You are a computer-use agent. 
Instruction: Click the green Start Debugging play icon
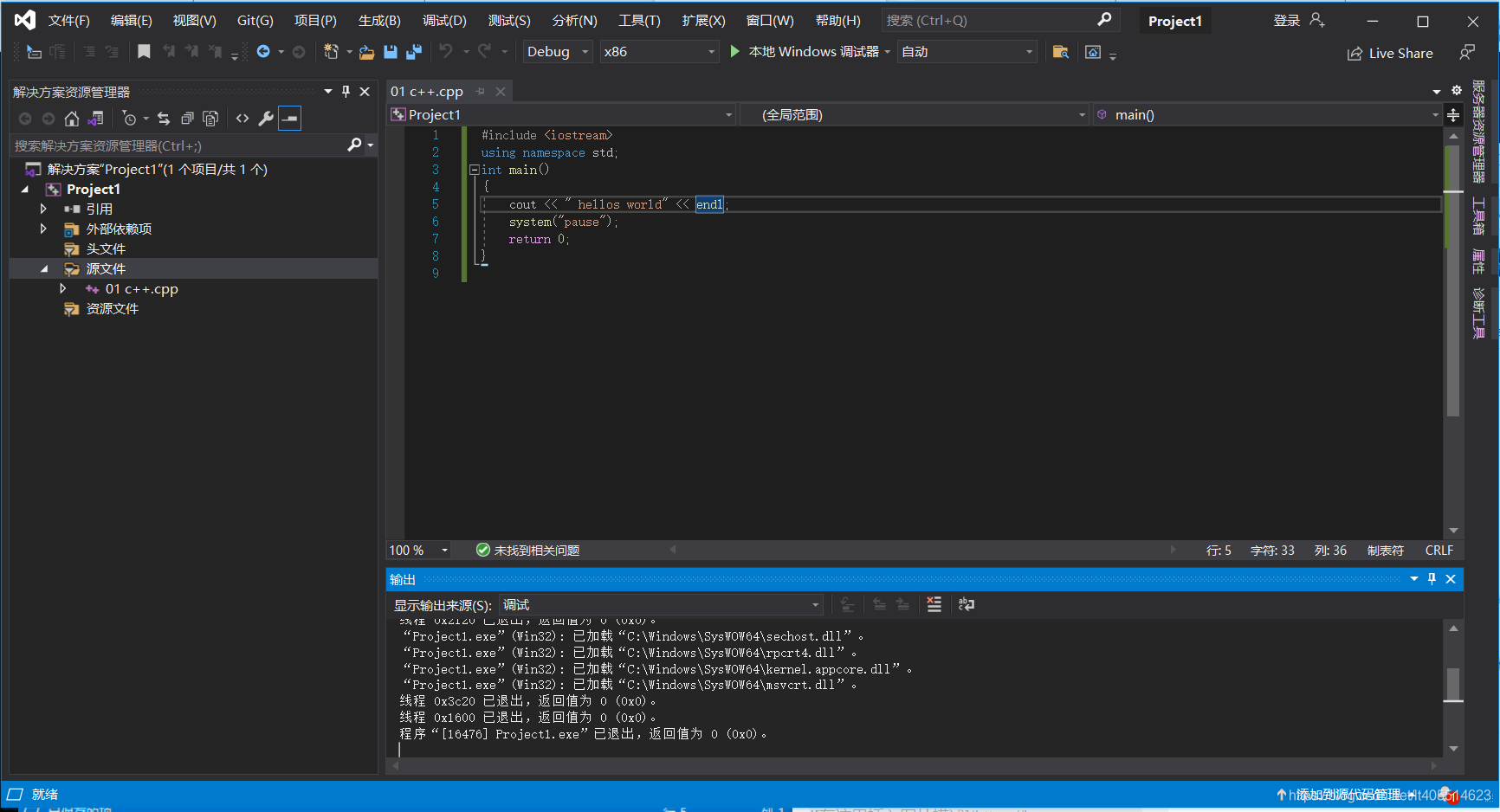tap(734, 52)
